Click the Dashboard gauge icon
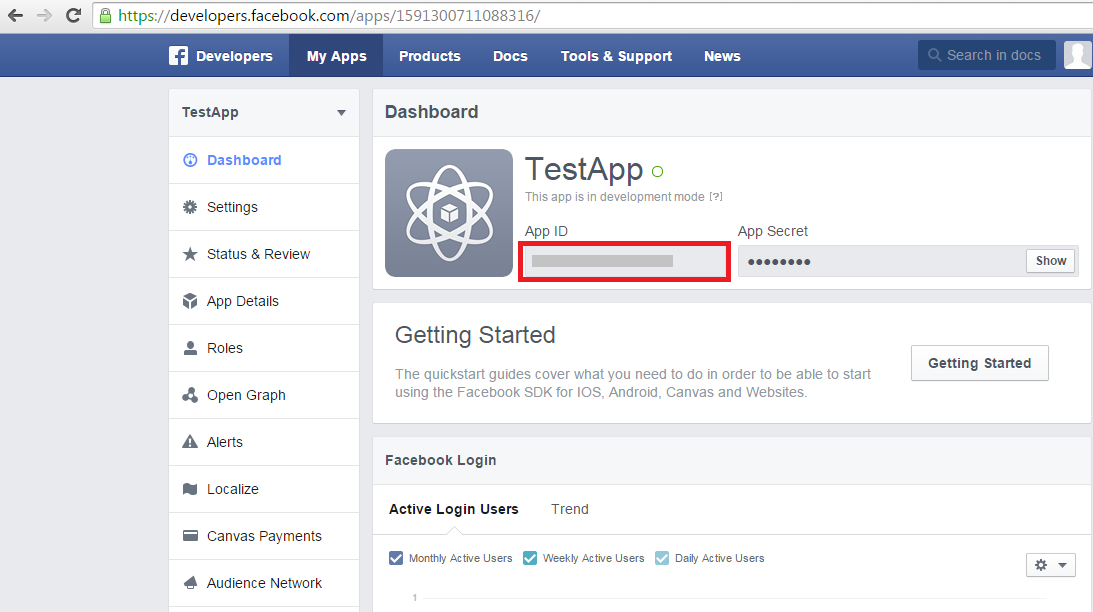Image resolution: width=1093 pixels, height=612 pixels. click(x=190, y=160)
